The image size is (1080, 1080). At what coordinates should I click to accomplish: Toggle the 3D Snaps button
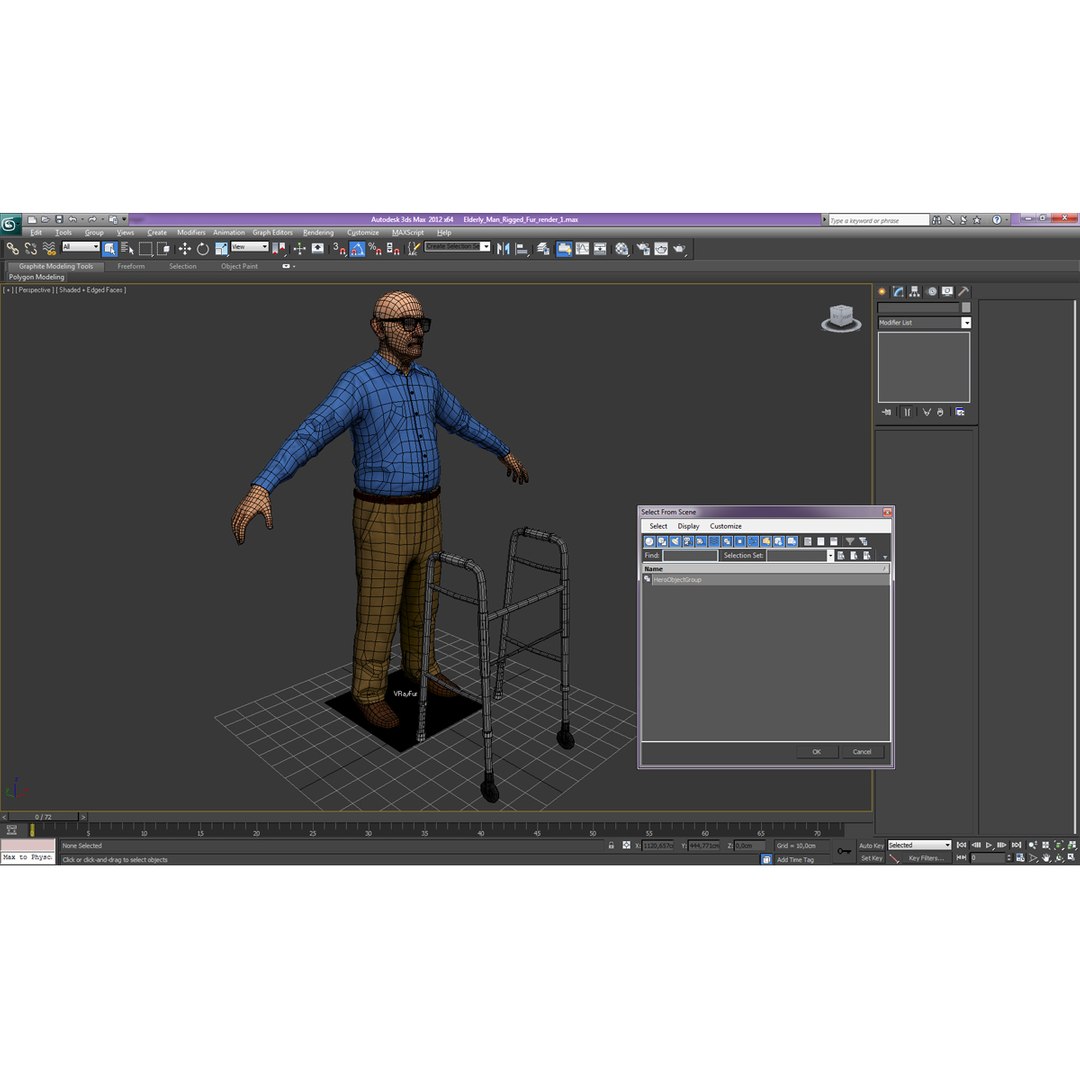(x=340, y=249)
